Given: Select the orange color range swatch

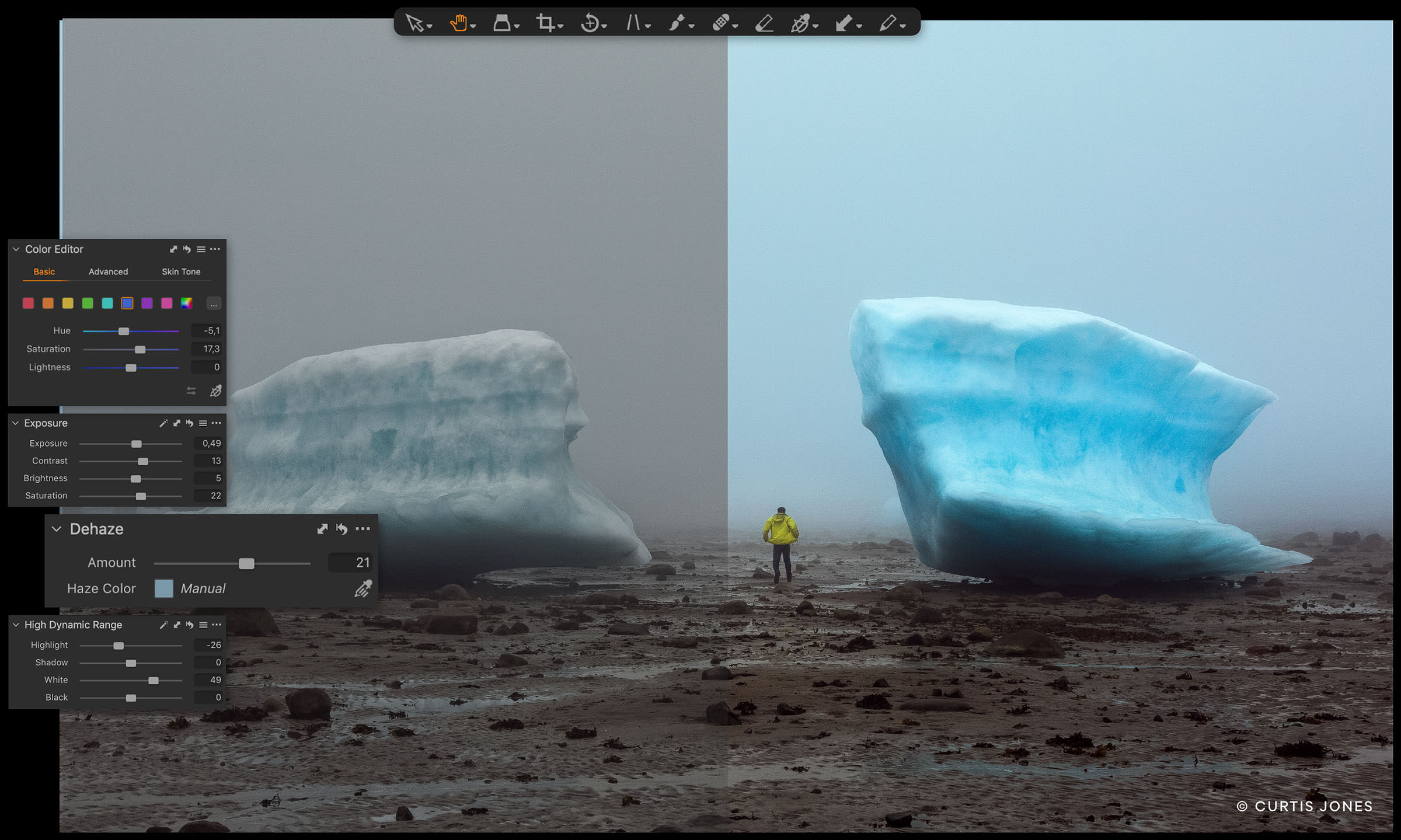Looking at the screenshot, I should pos(48,303).
